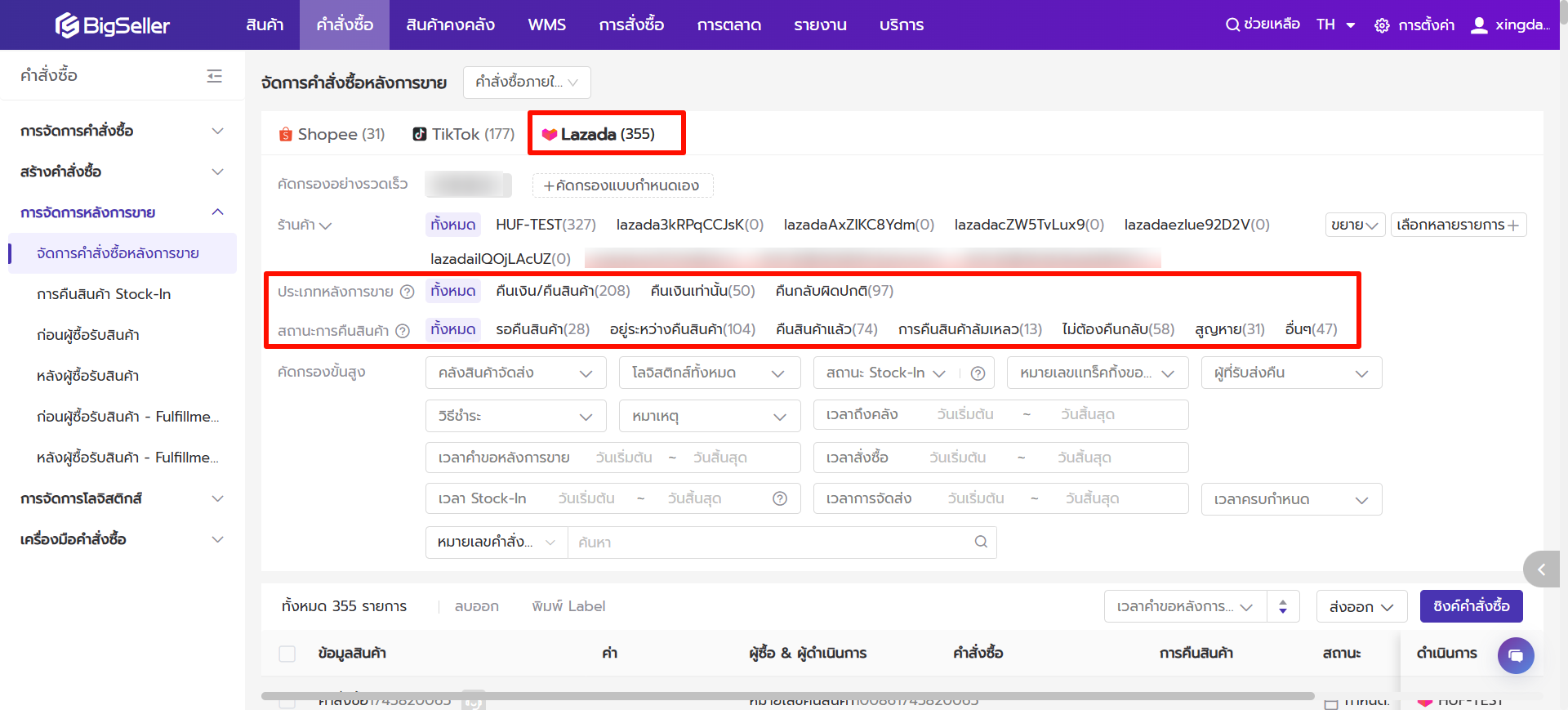Select the Lazada (355) tab
This screenshot has width=1568, height=710.
pos(598,134)
